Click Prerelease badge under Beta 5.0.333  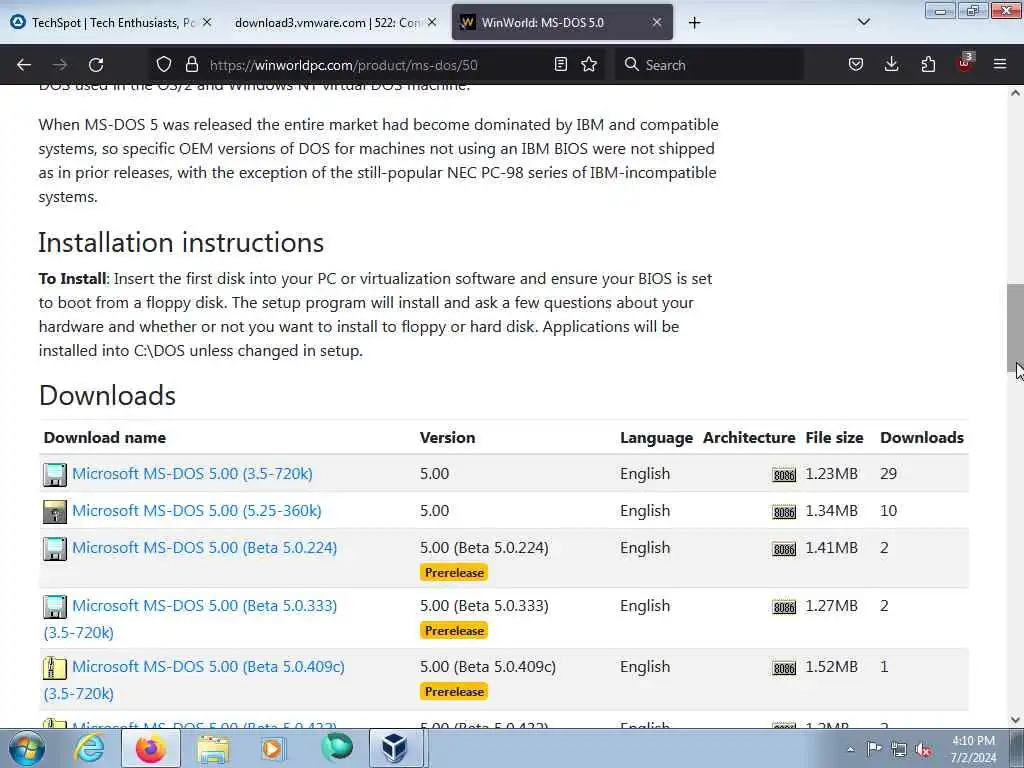454,631
